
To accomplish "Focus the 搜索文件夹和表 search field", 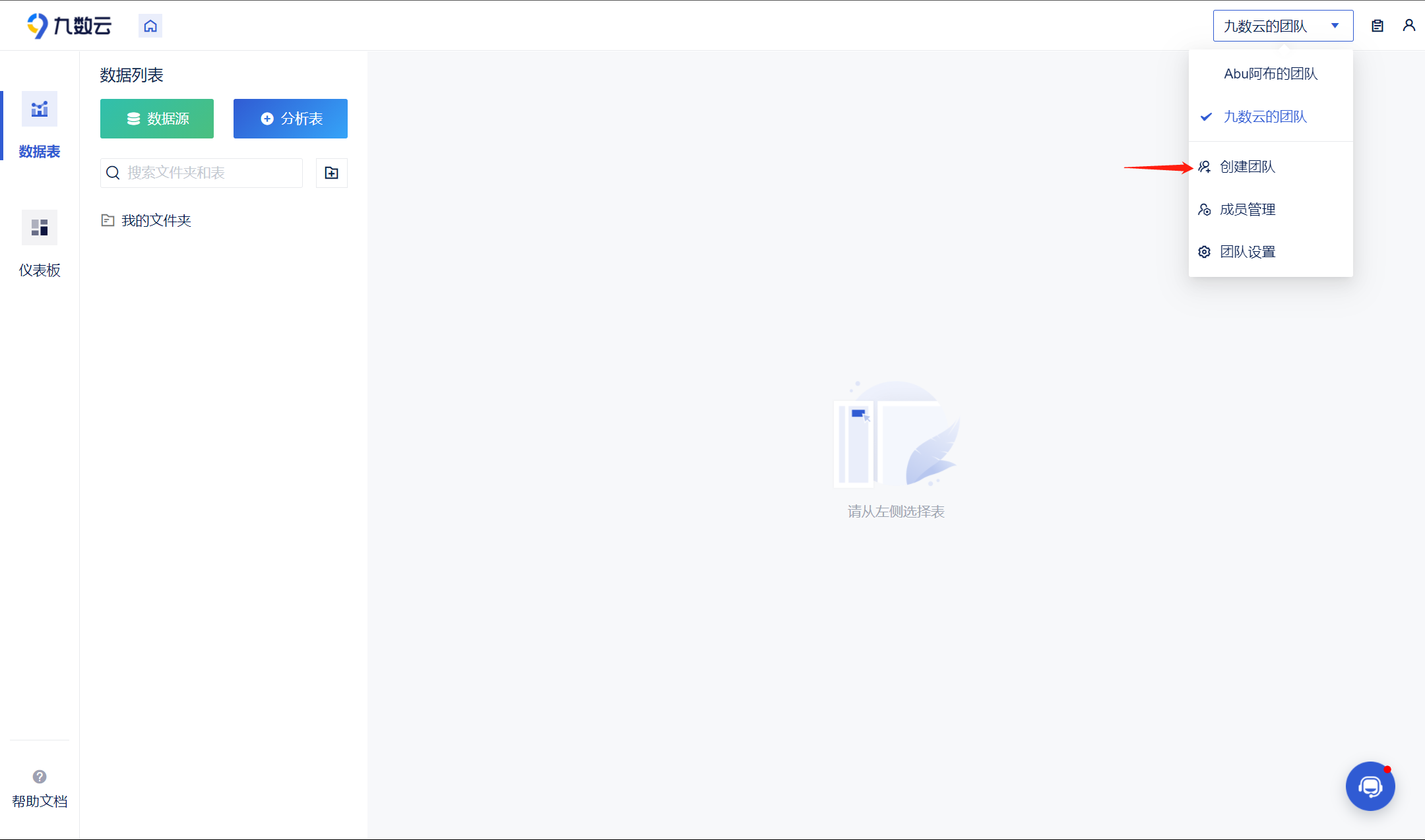I will click(210, 173).
